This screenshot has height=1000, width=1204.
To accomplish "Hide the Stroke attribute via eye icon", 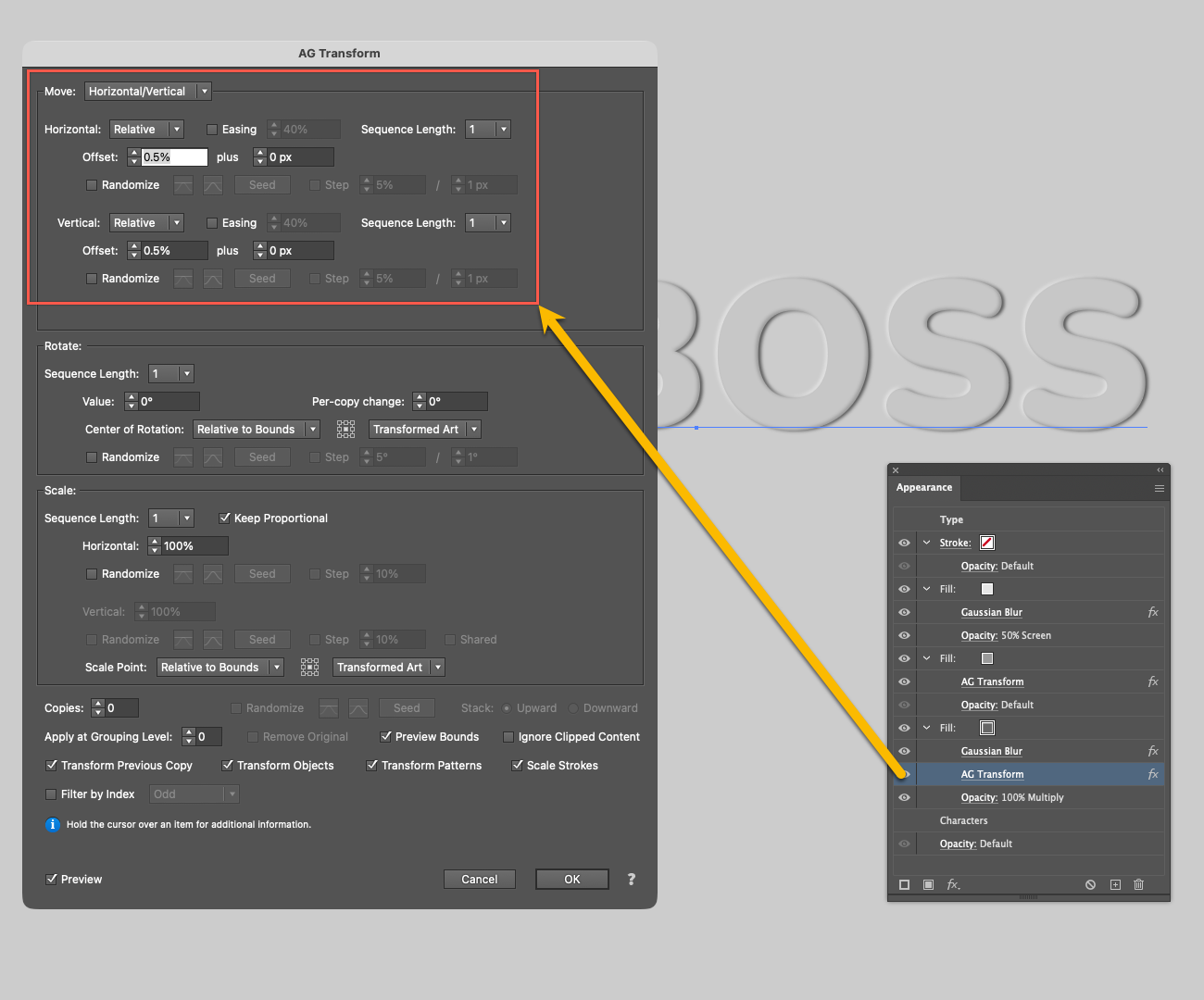I will pos(904,544).
